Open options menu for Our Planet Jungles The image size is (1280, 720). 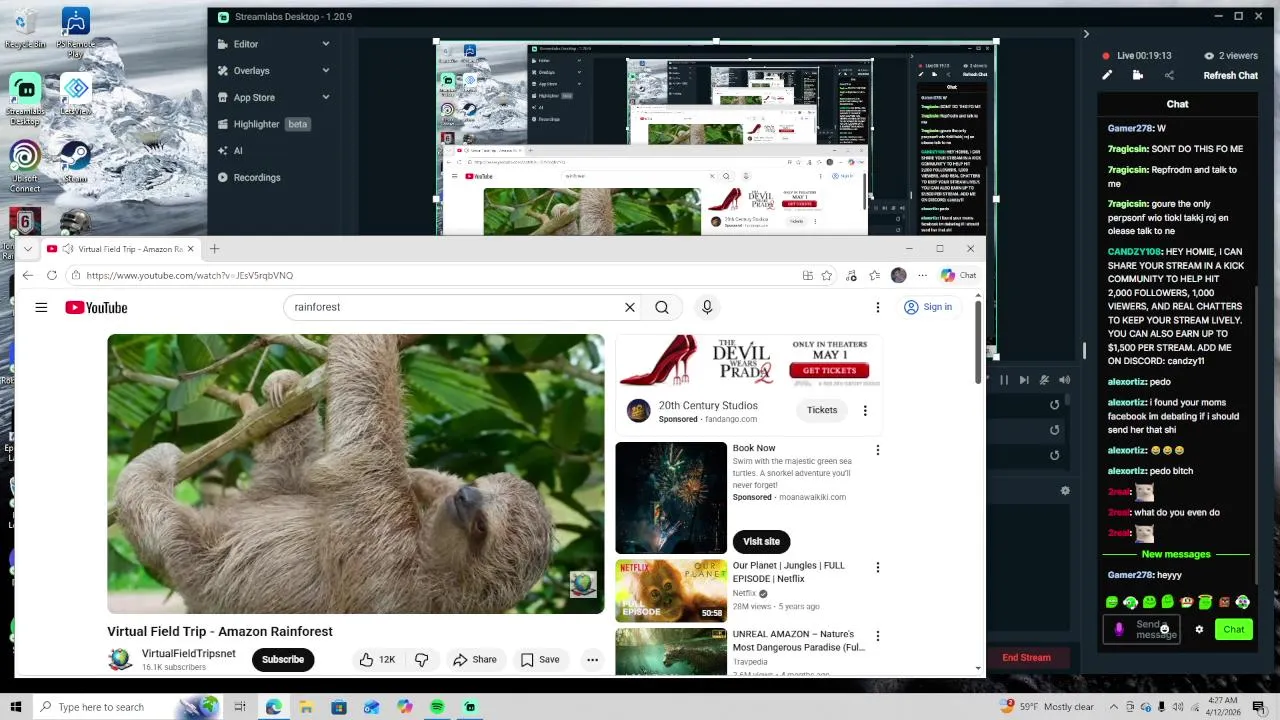tap(878, 567)
